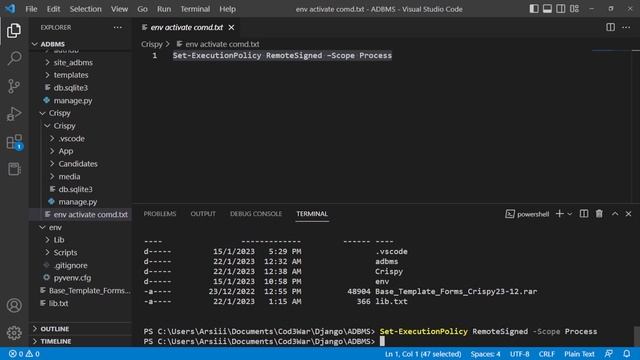This screenshot has height=360, width=640.
Task: Open the notebook-style icon below Extensions
Action: pos(14,169)
